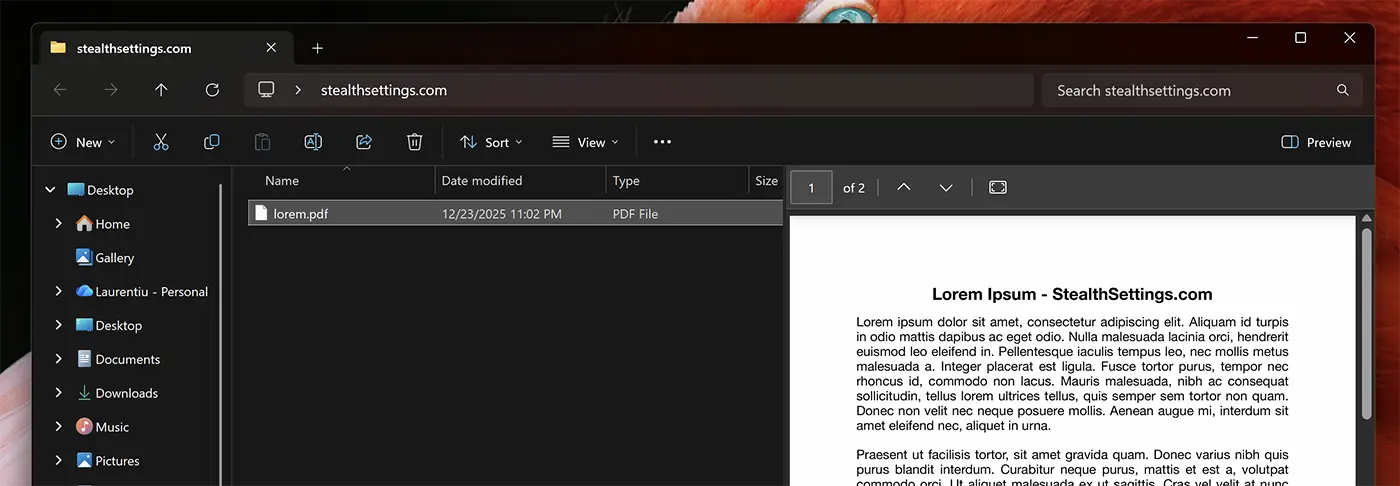Image resolution: width=1400 pixels, height=486 pixels.
Task: Select Documents in navigation pane
Action: (118, 359)
